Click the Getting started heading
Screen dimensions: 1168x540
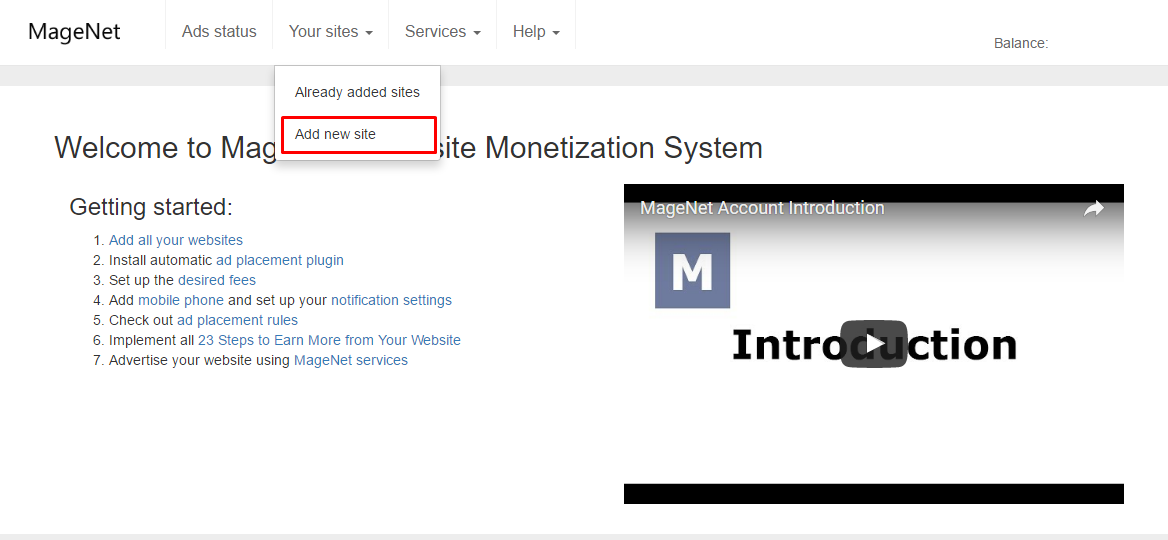click(151, 206)
